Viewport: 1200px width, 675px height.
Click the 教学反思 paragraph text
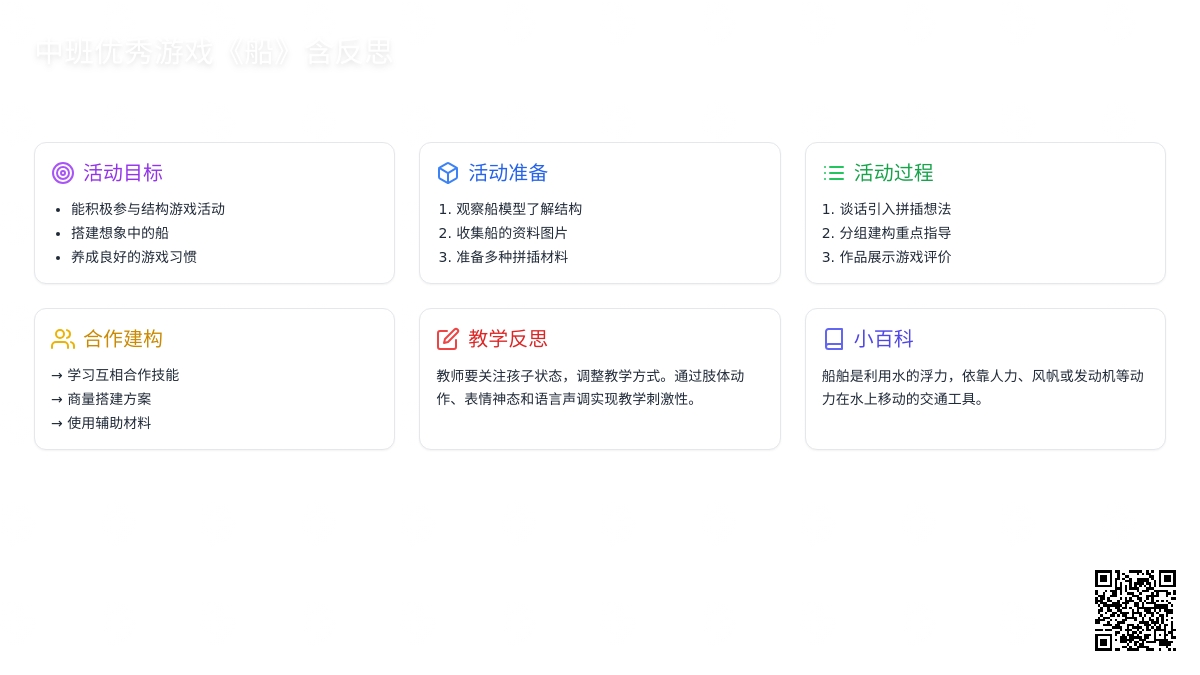click(x=590, y=387)
